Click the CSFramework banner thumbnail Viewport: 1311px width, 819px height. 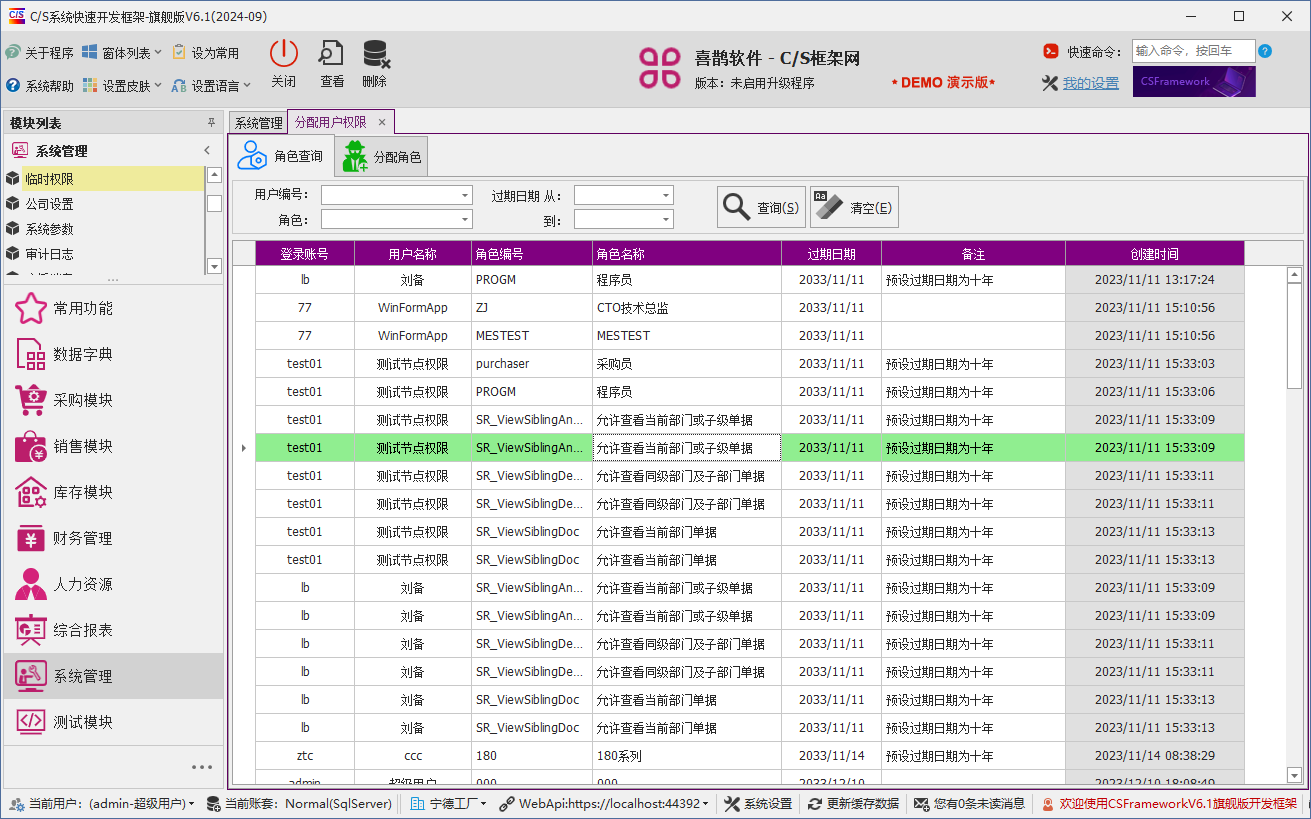[1194, 82]
